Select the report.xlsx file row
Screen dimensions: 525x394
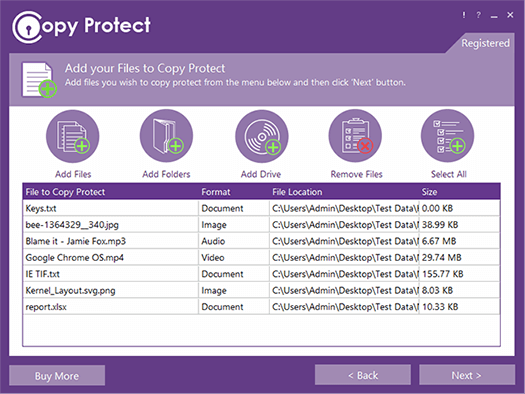[x=261, y=307]
